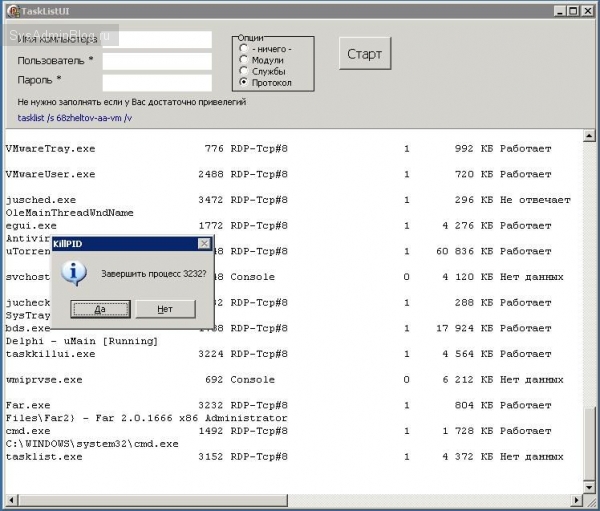Click horizontal scrollbar left arrow

tap(11, 500)
